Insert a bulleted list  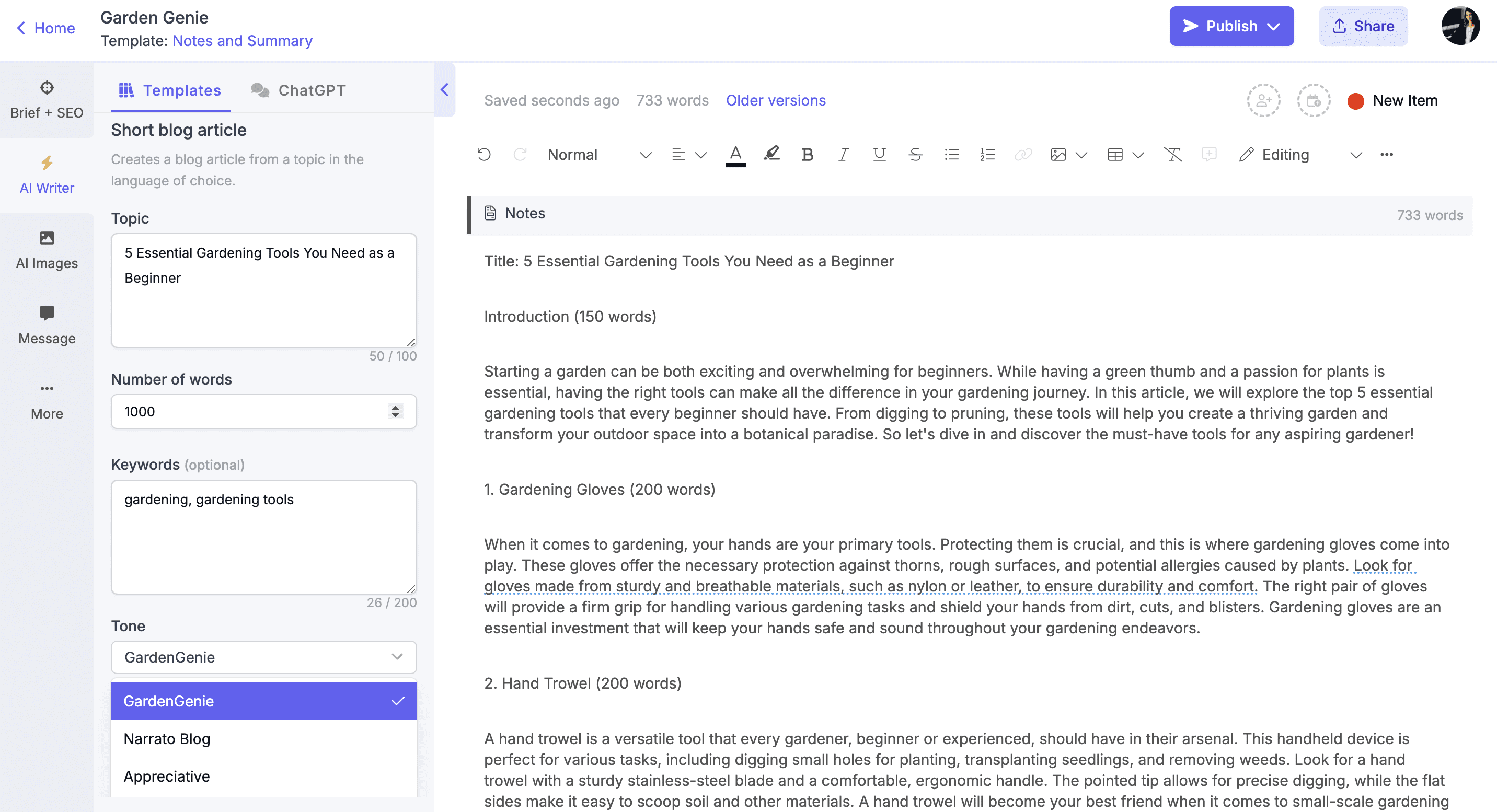tap(951, 155)
